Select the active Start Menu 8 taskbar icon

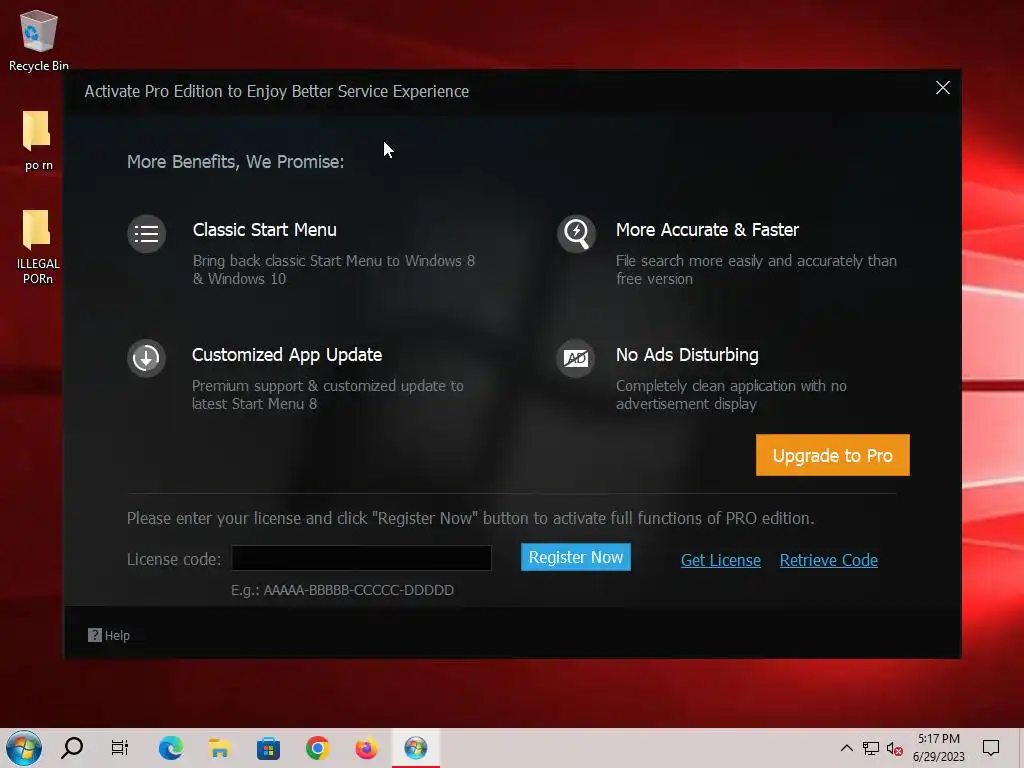click(415, 748)
